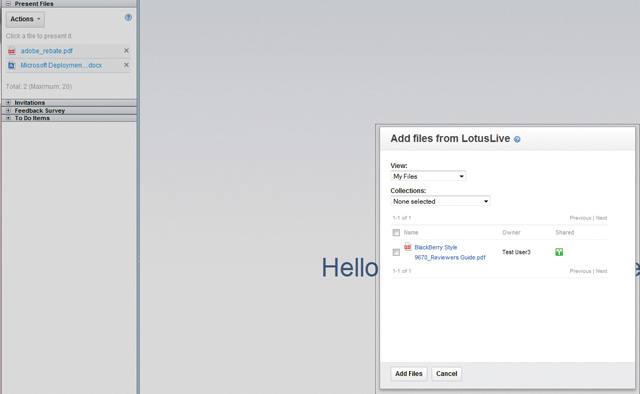Check the select-all checkbox beside Name header
The image size is (640, 394).
point(396,233)
